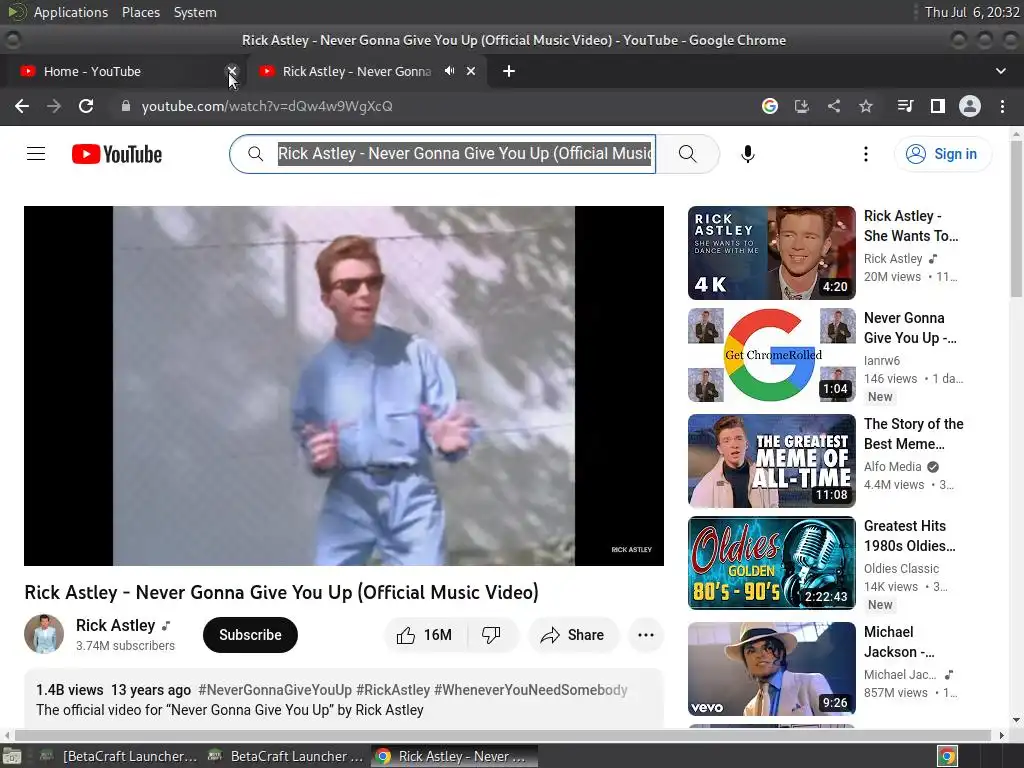Switch to BetaCraft Launcher taskbar window
The width and height of the screenshot is (1024, 768).
point(285,756)
